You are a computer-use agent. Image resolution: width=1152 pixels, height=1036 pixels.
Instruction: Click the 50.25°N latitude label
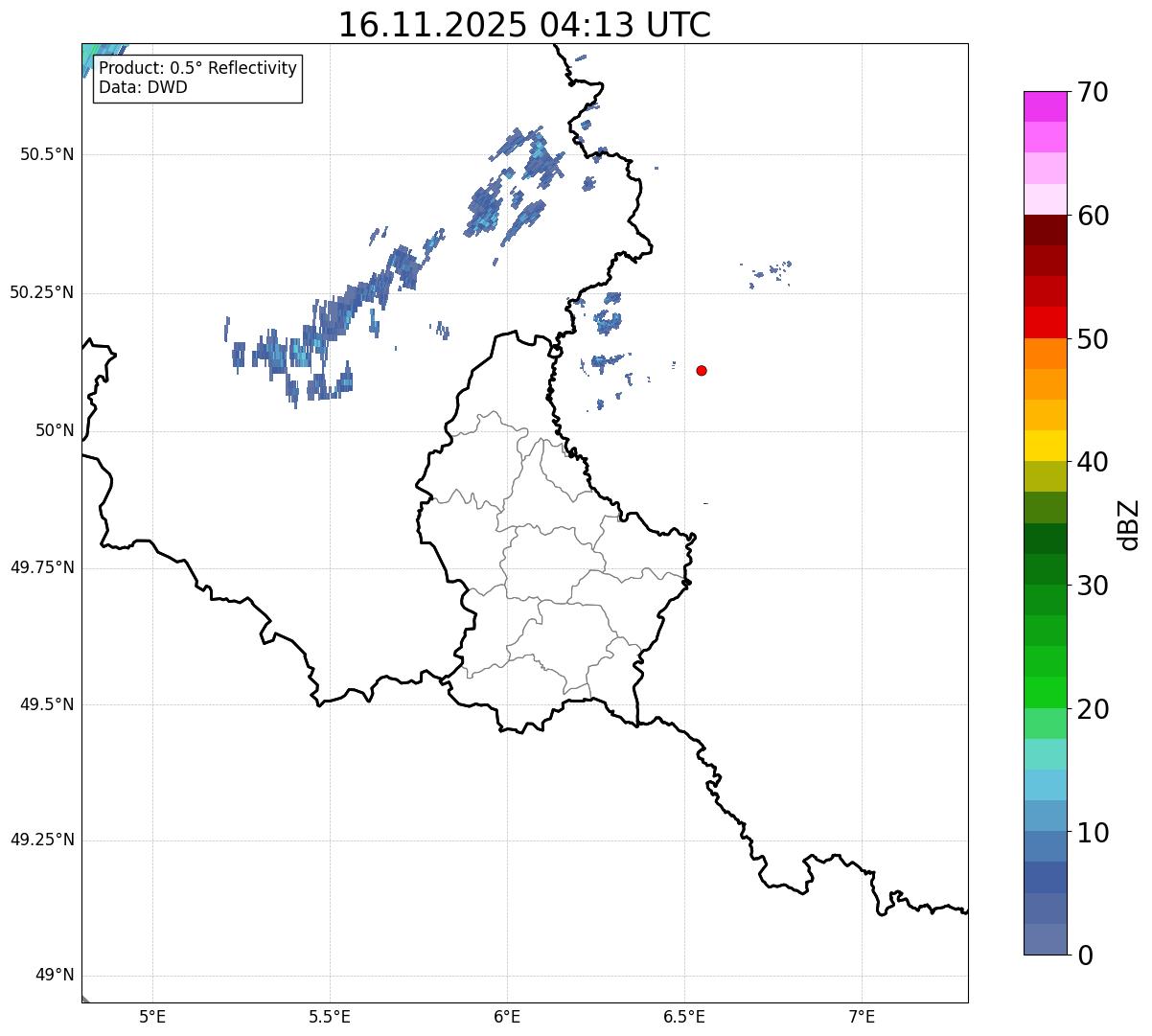point(42,292)
